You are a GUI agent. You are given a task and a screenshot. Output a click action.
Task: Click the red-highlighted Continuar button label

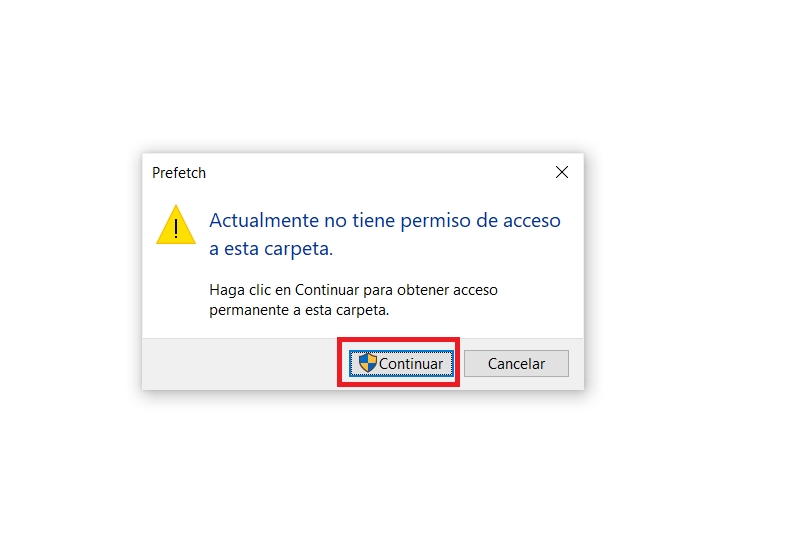[411, 364]
